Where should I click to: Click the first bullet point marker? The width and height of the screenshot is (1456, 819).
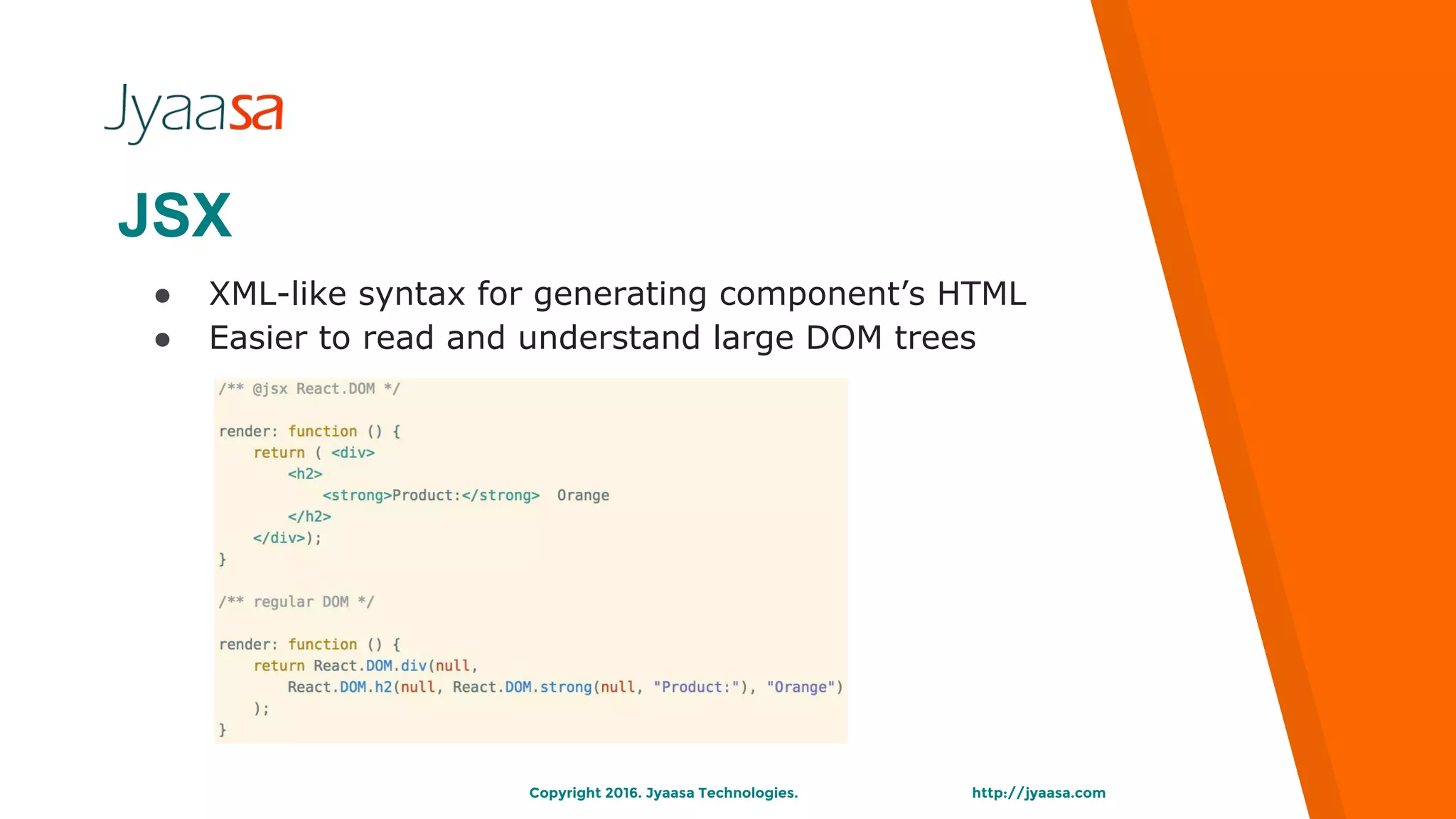(163, 296)
